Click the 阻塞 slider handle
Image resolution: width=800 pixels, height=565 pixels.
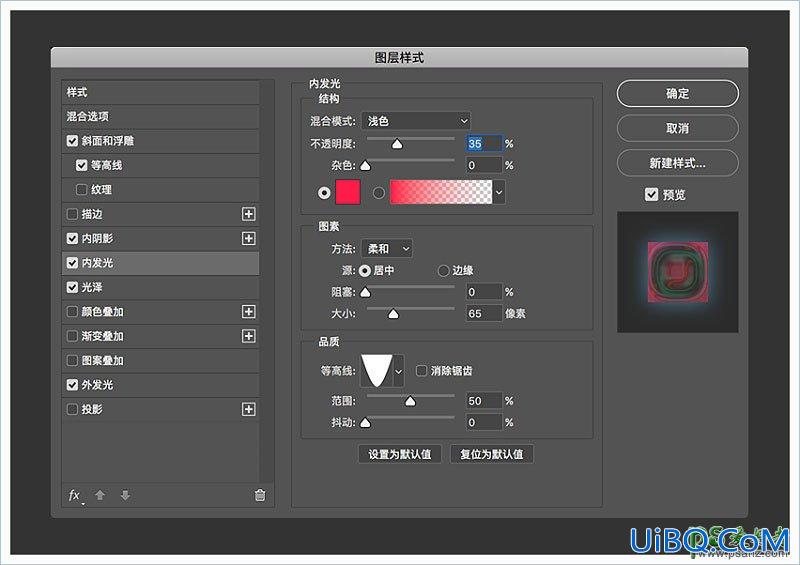point(365,292)
